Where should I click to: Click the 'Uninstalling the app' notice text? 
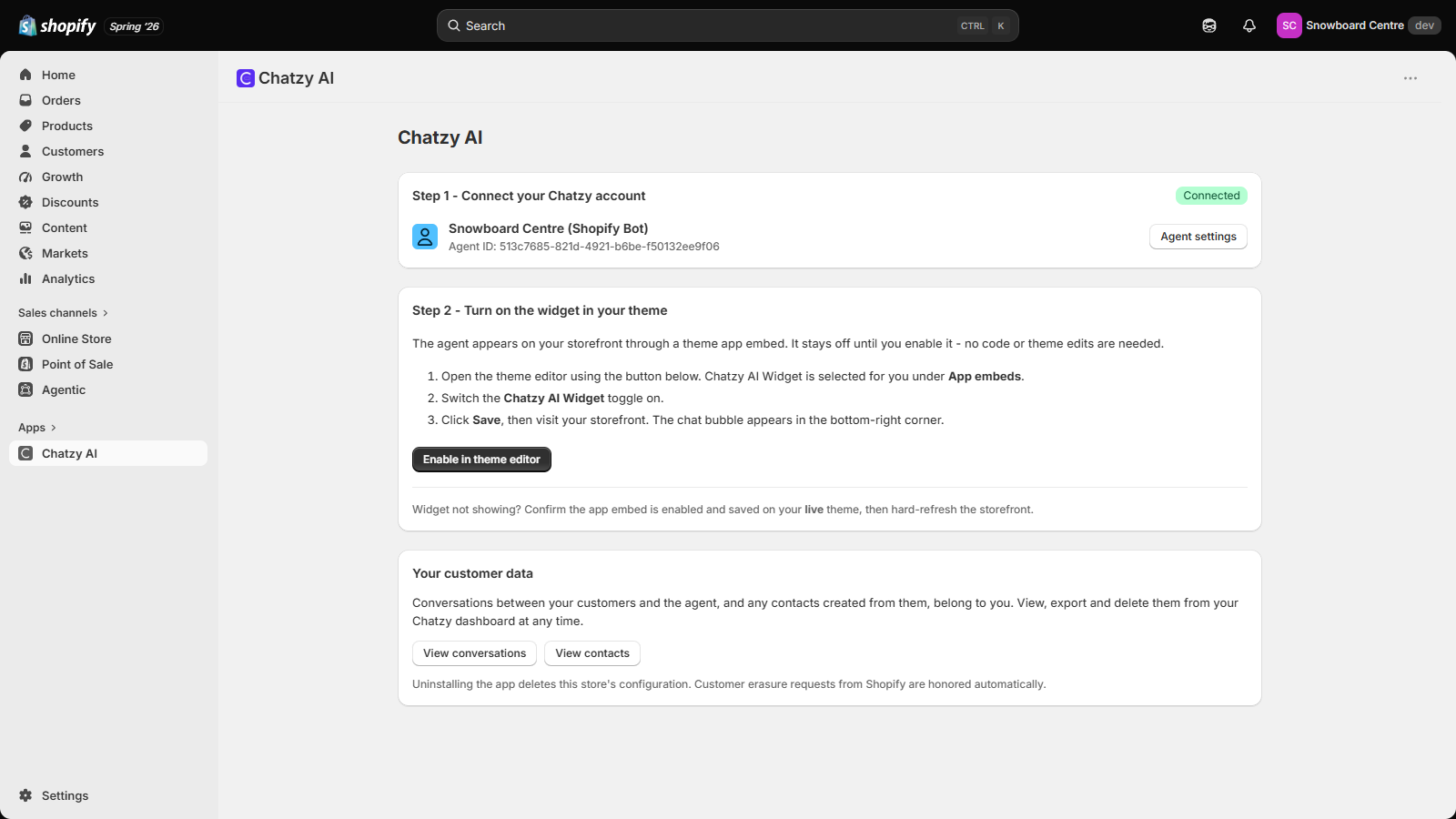[729, 684]
